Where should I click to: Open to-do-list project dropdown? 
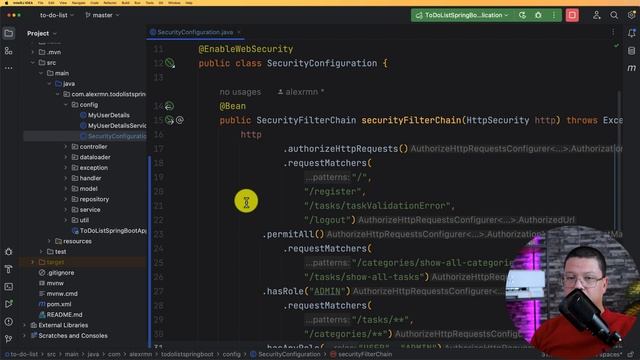pyautogui.click(x=57, y=15)
